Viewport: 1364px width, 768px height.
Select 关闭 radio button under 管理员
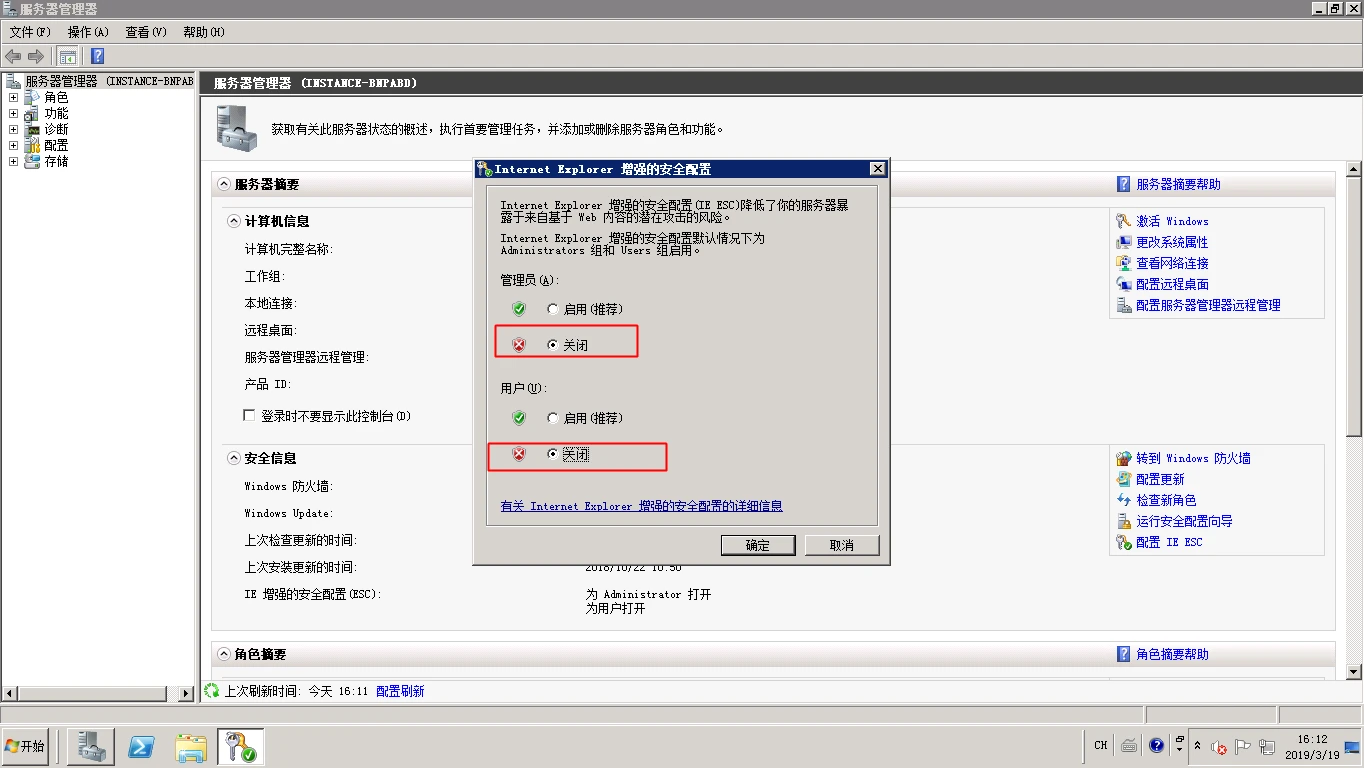coord(552,344)
